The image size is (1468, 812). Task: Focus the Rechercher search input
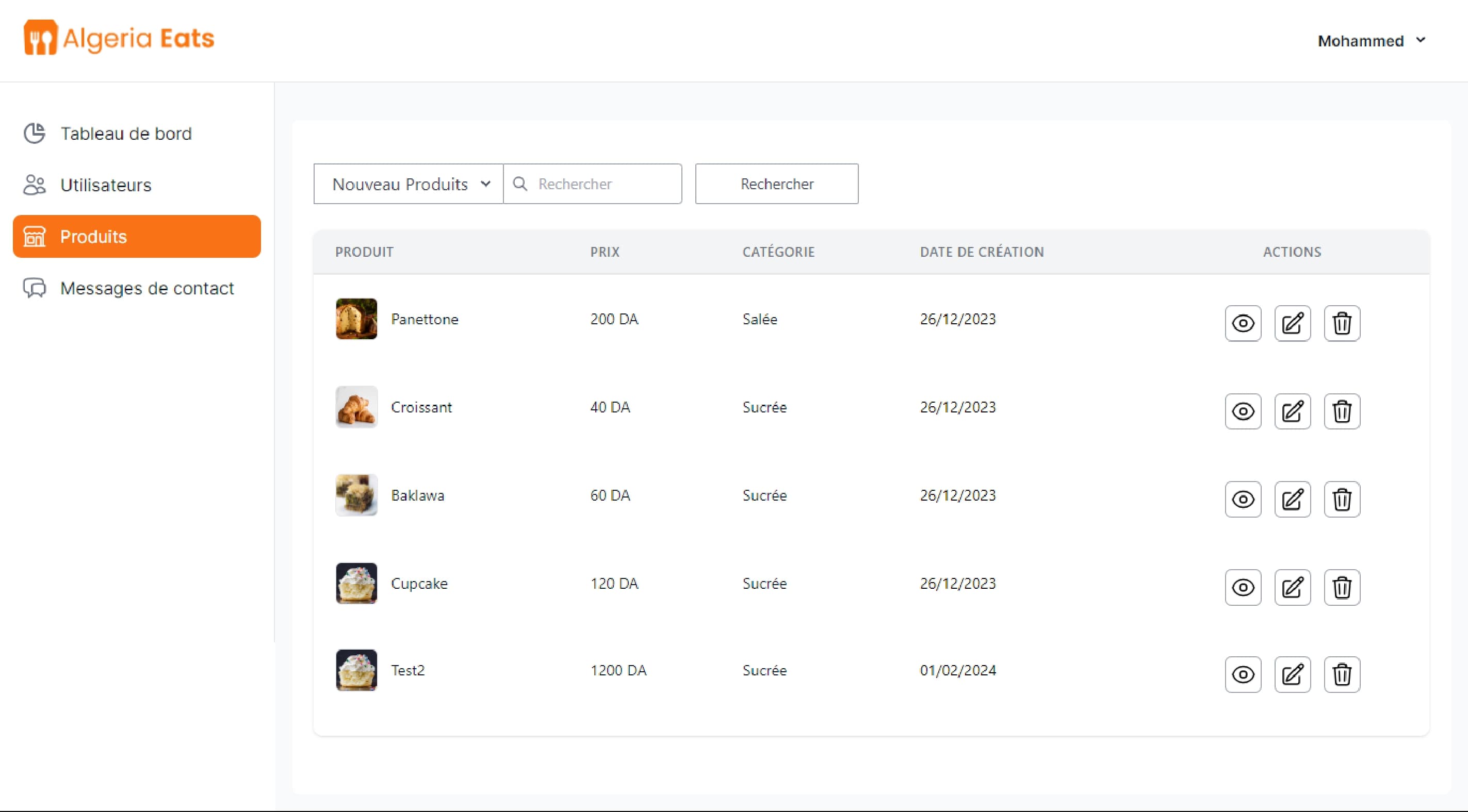[x=604, y=184]
